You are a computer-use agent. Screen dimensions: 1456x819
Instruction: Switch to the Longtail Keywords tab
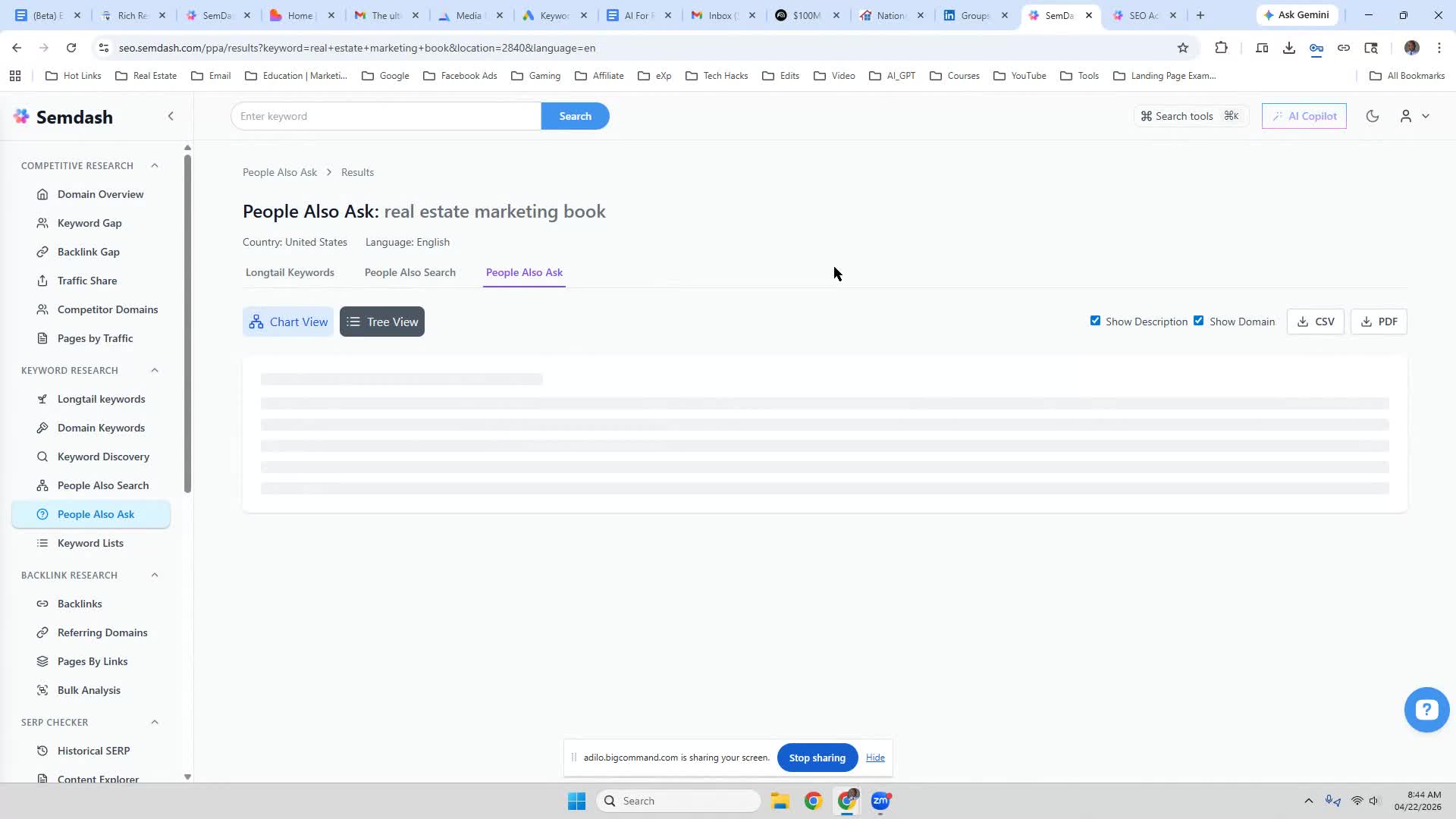click(290, 272)
